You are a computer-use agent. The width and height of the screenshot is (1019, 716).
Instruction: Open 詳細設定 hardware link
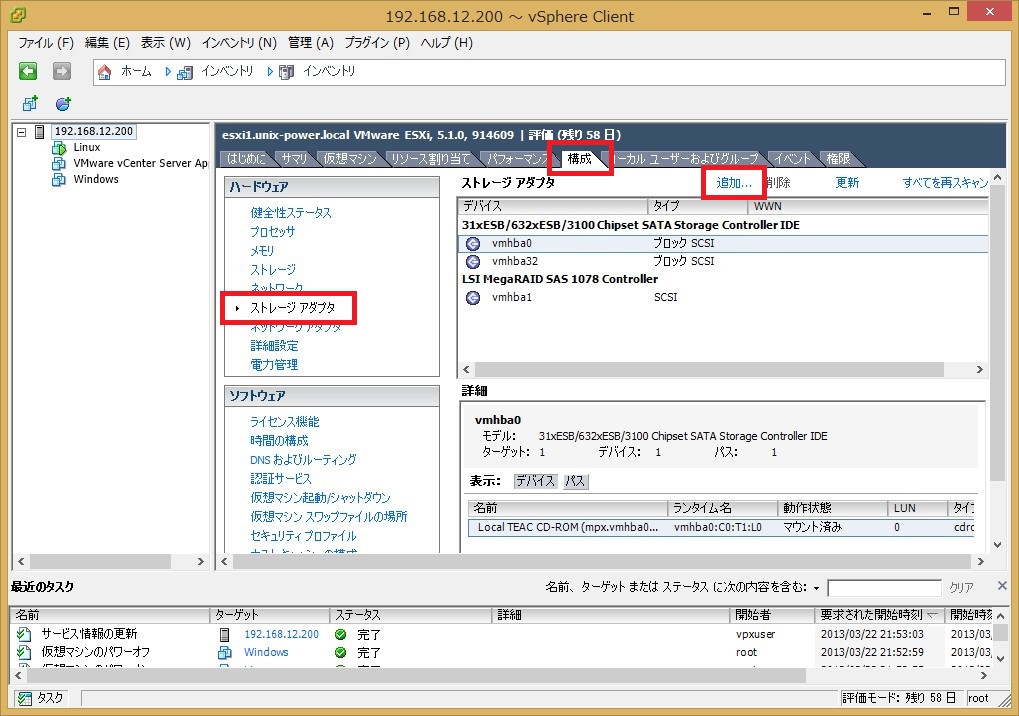274,346
